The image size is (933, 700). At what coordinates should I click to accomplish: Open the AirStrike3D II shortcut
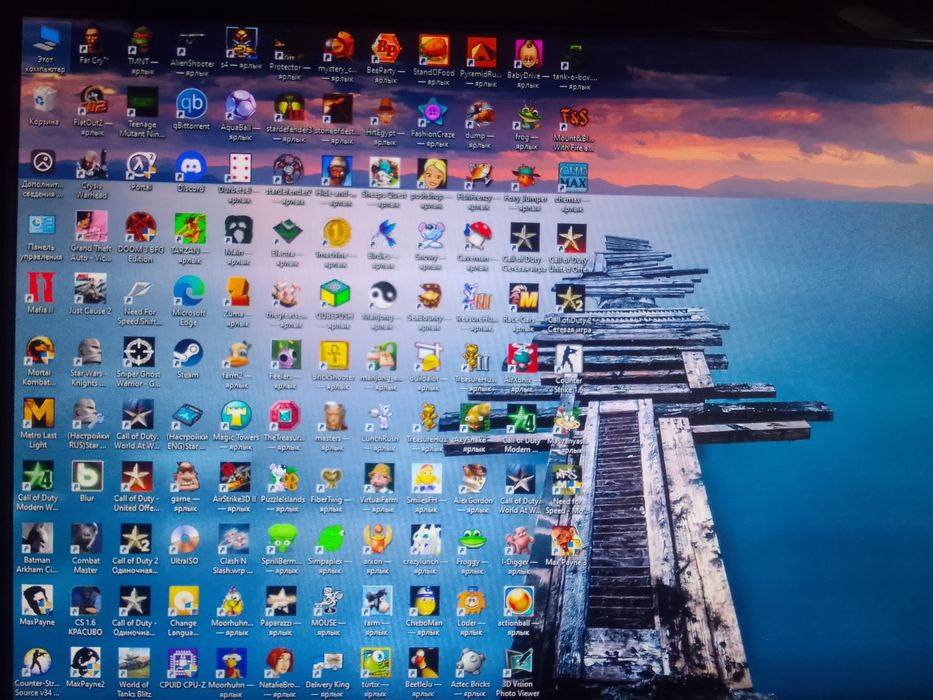pos(234,478)
